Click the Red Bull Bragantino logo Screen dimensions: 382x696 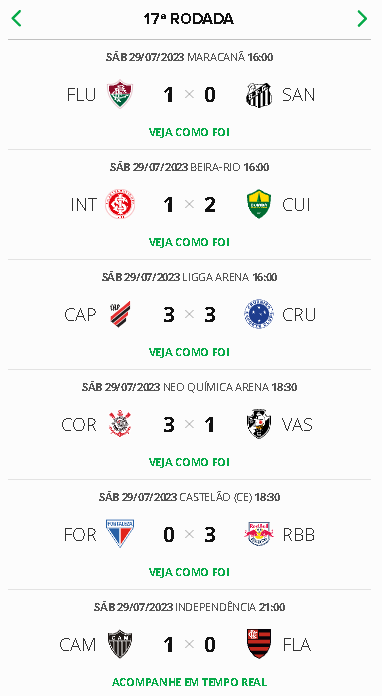click(259, 534)
